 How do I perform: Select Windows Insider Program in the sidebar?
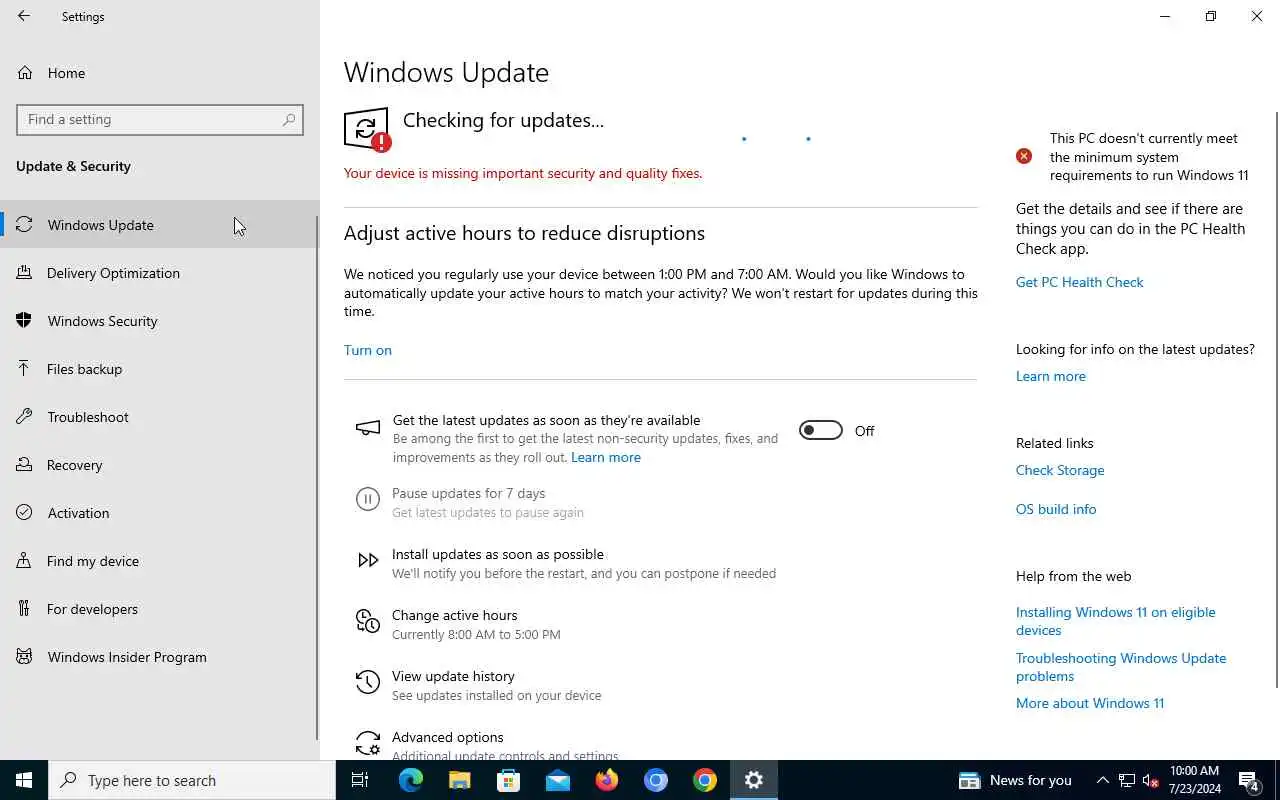point(160,657)
